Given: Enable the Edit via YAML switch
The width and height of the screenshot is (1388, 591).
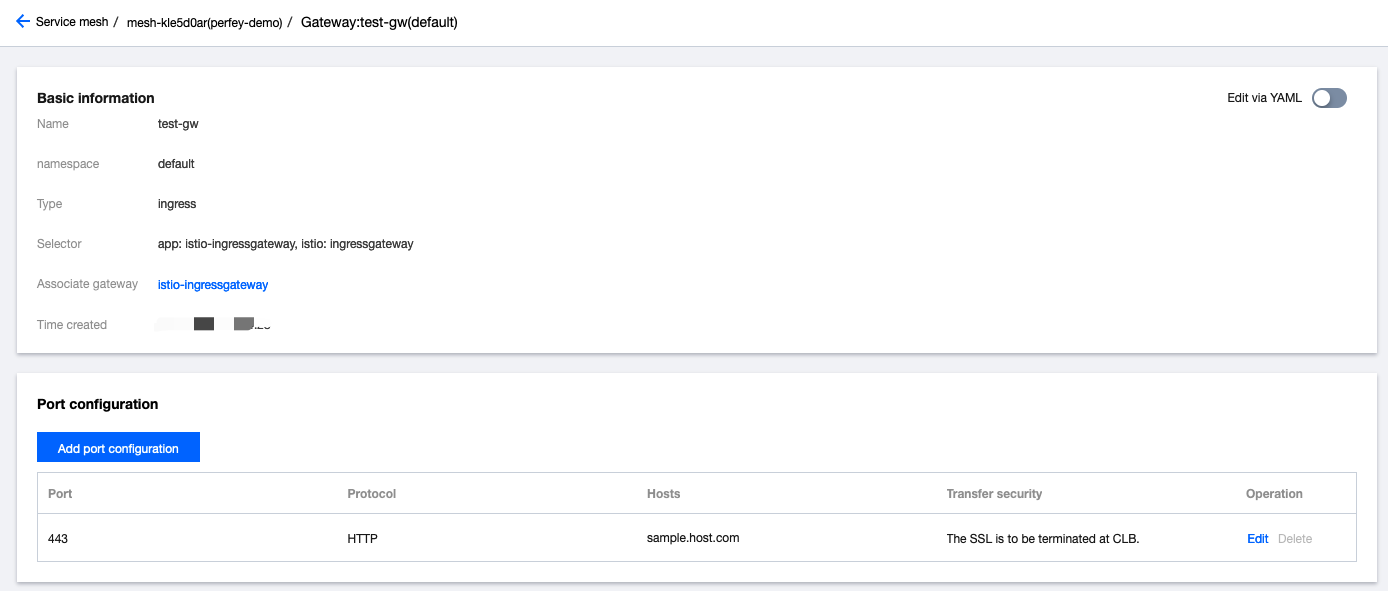Looking at the screenshot, I should [x=1329, y=98].
